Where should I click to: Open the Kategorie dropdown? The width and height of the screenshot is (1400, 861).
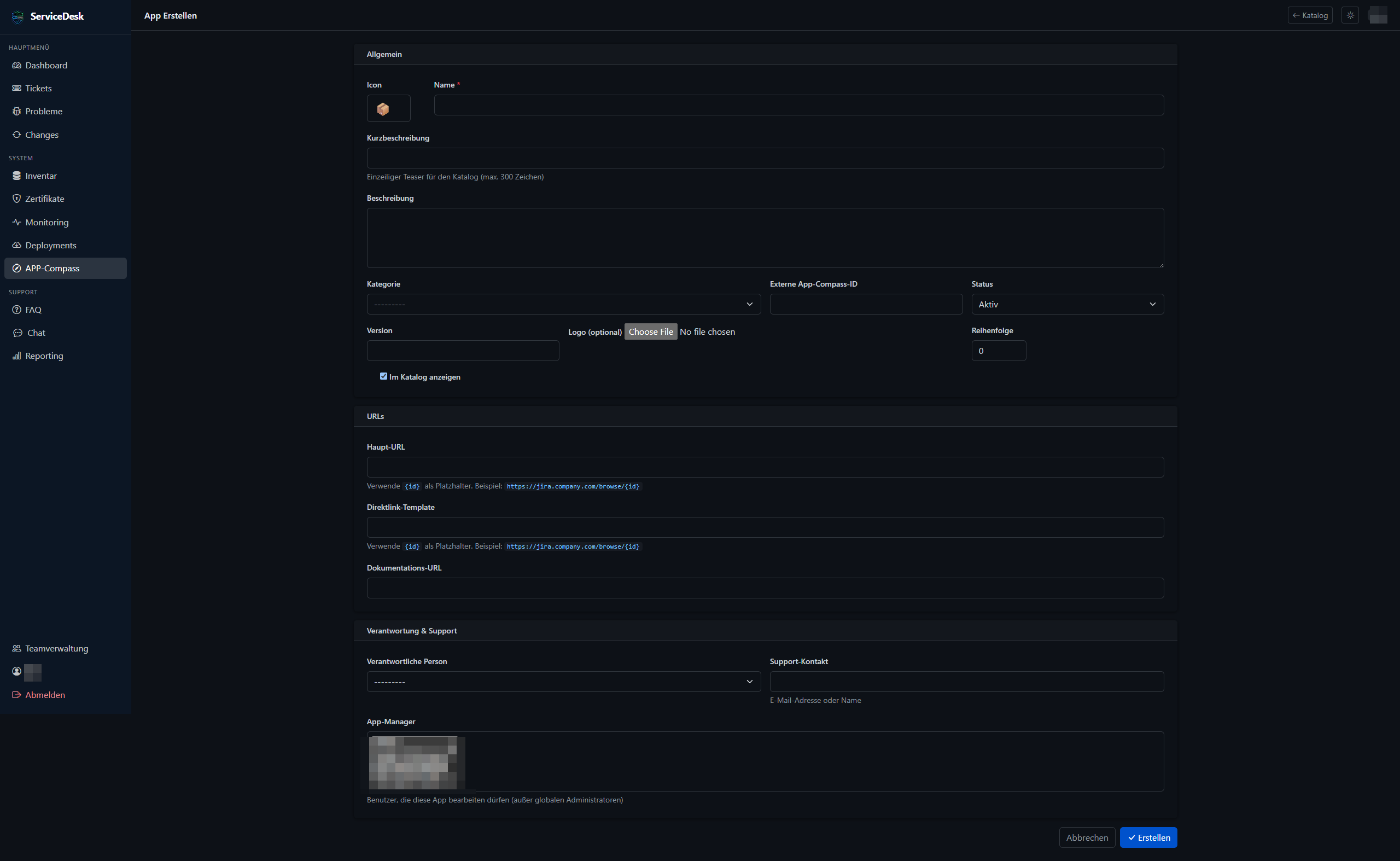coord(564,304)
